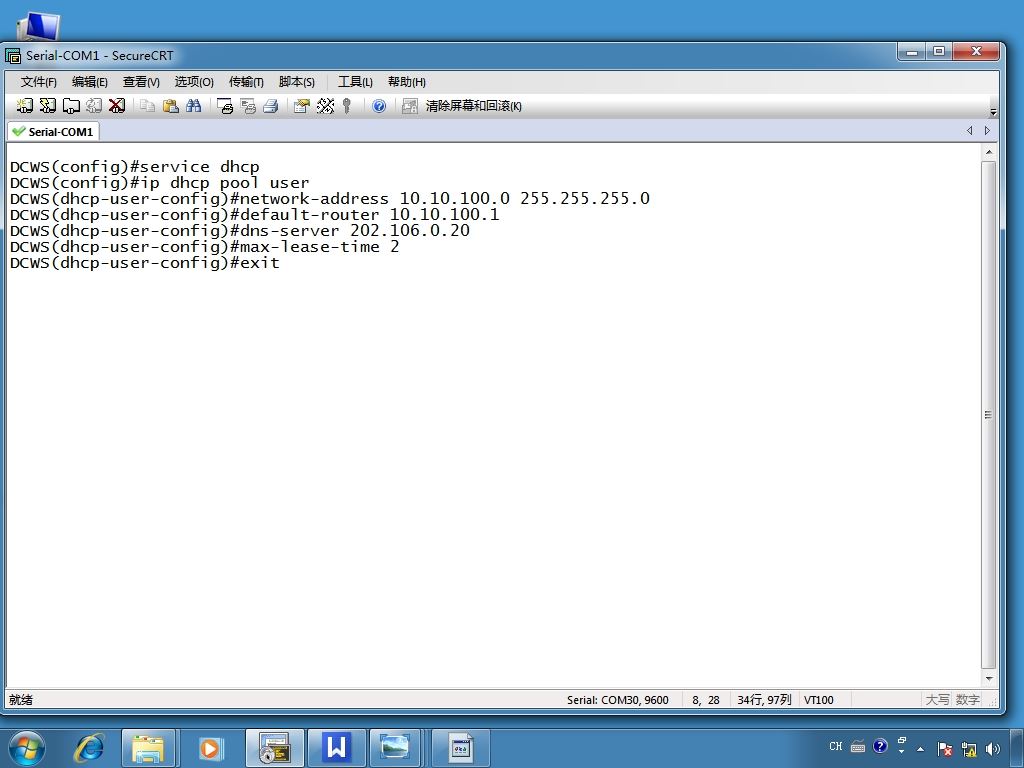Image resolution: width=1024 pixels, height=768 pixels.
Task: Click the Action Center flag icon
Action: (x=945, y=749)
